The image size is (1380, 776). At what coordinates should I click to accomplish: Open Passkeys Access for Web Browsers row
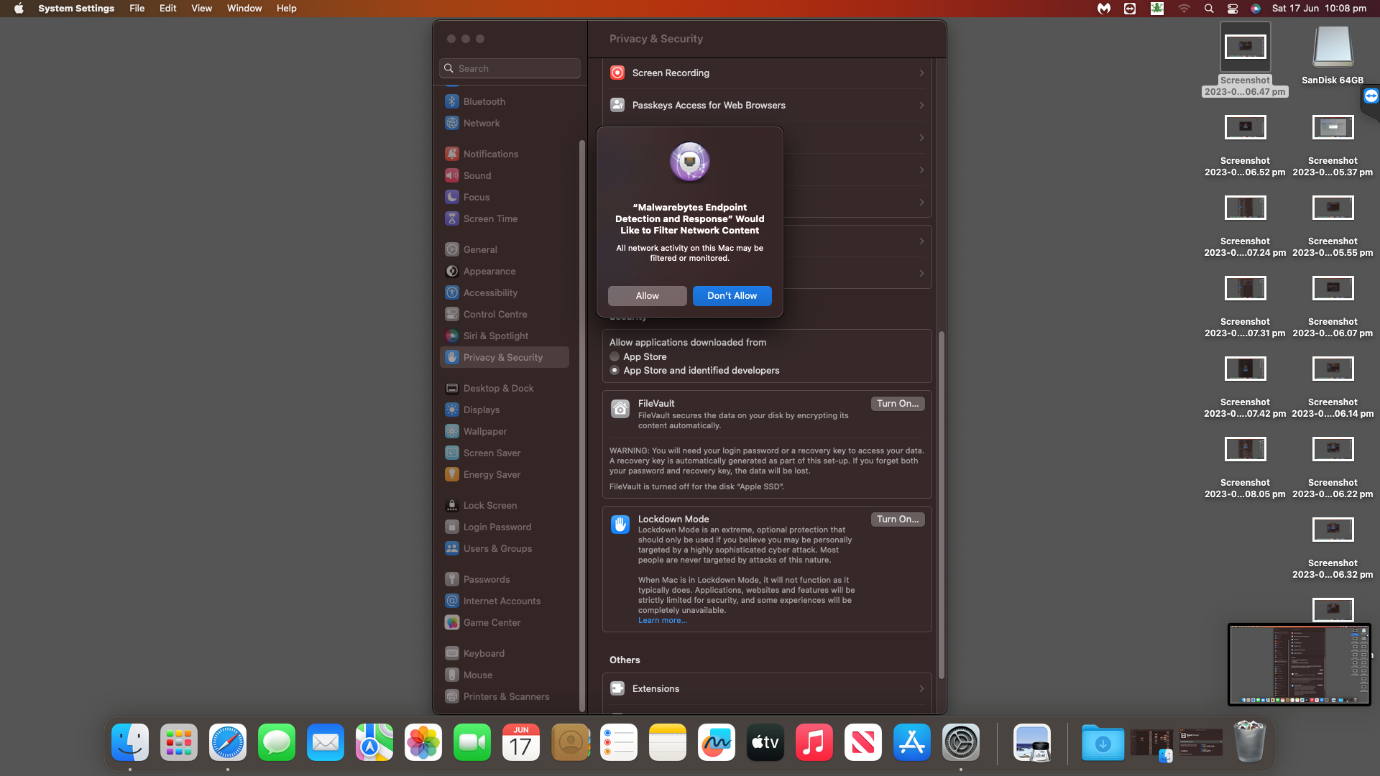tap(766, 105)
